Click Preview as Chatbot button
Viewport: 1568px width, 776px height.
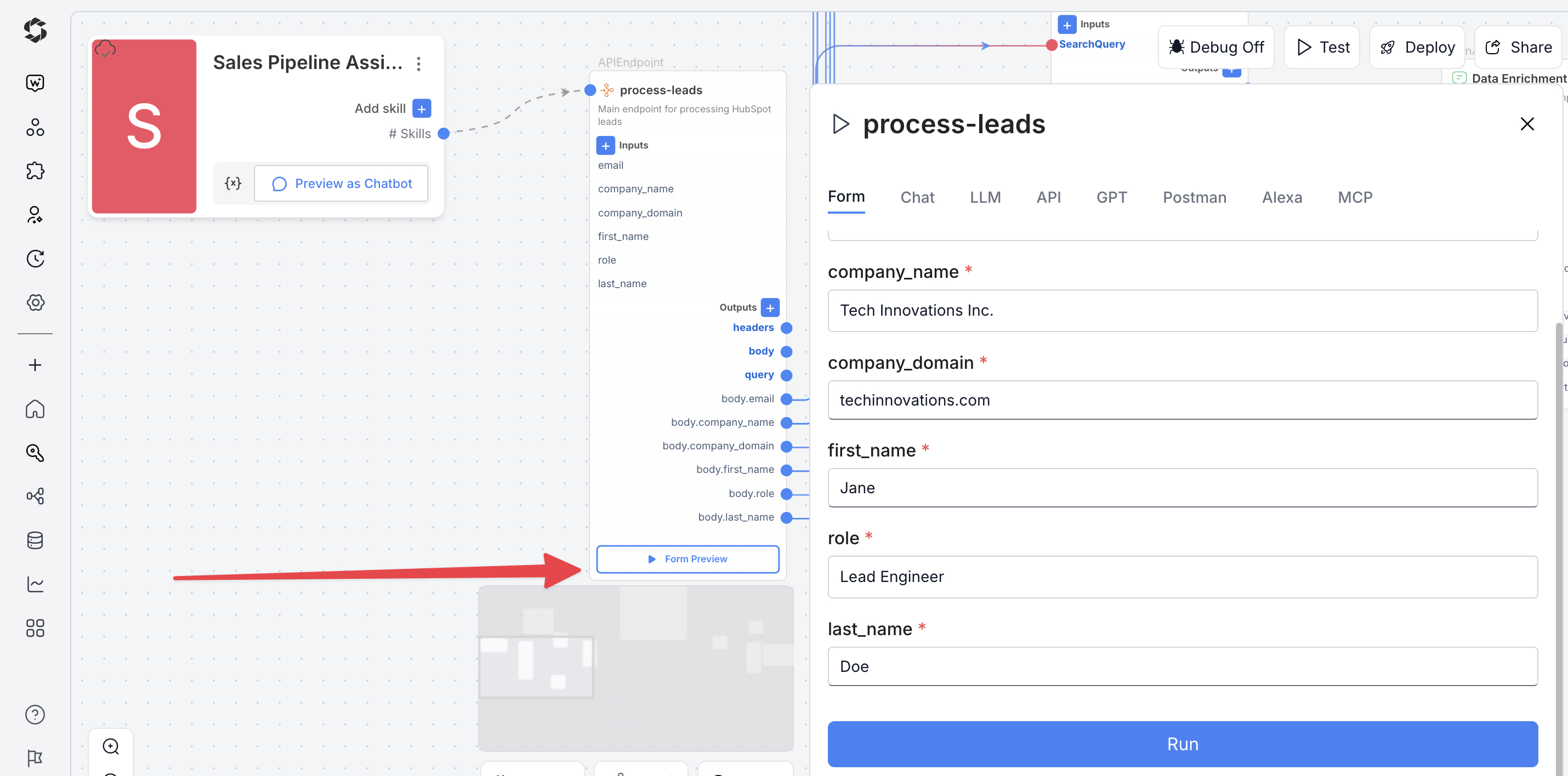pyautogui.click(x=342, y=183)
